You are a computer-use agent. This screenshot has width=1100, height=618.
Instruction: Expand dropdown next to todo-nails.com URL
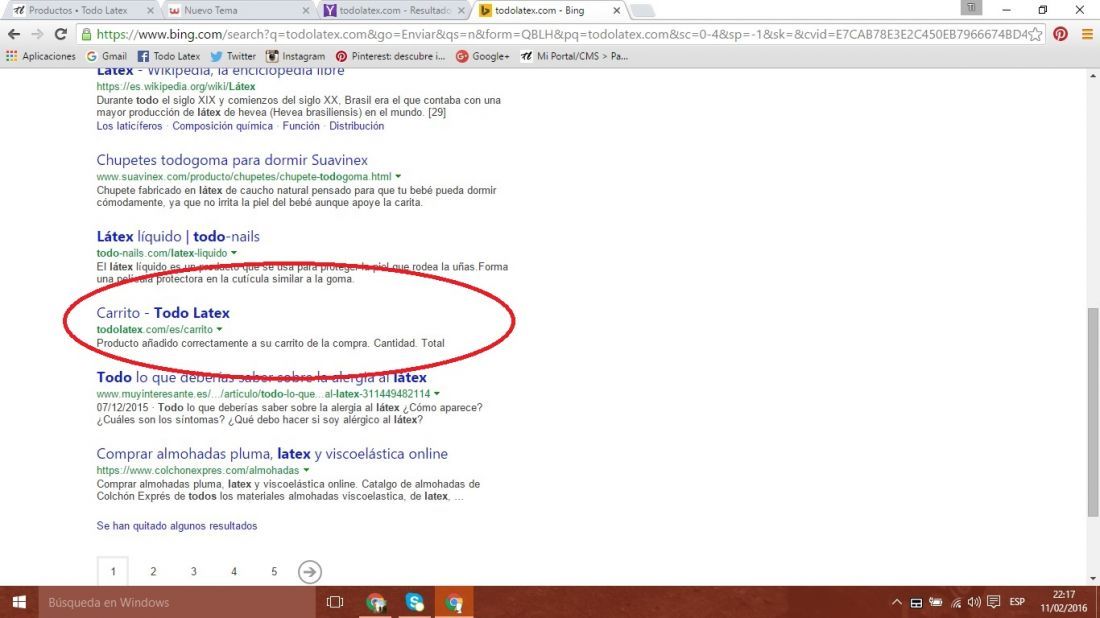(234, 253)
